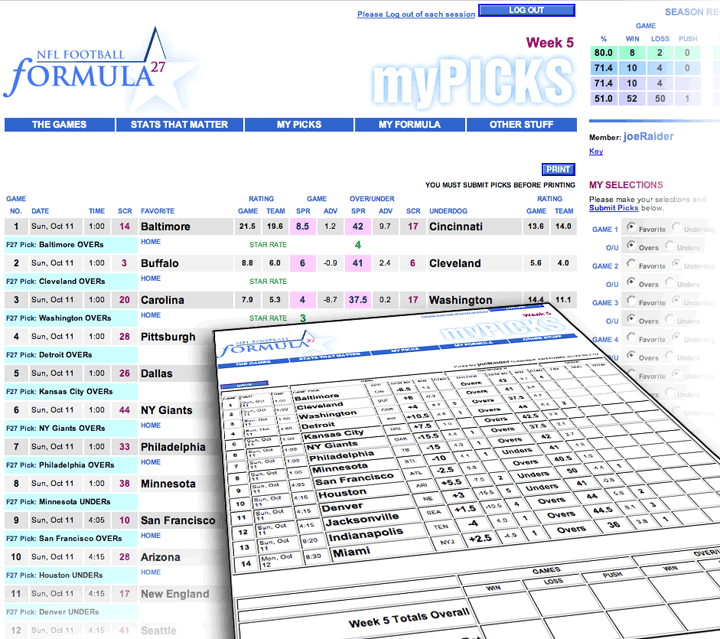Click the FAVORITE column header
The width and height of the screenshot is (720, 639).
(158, 211)
